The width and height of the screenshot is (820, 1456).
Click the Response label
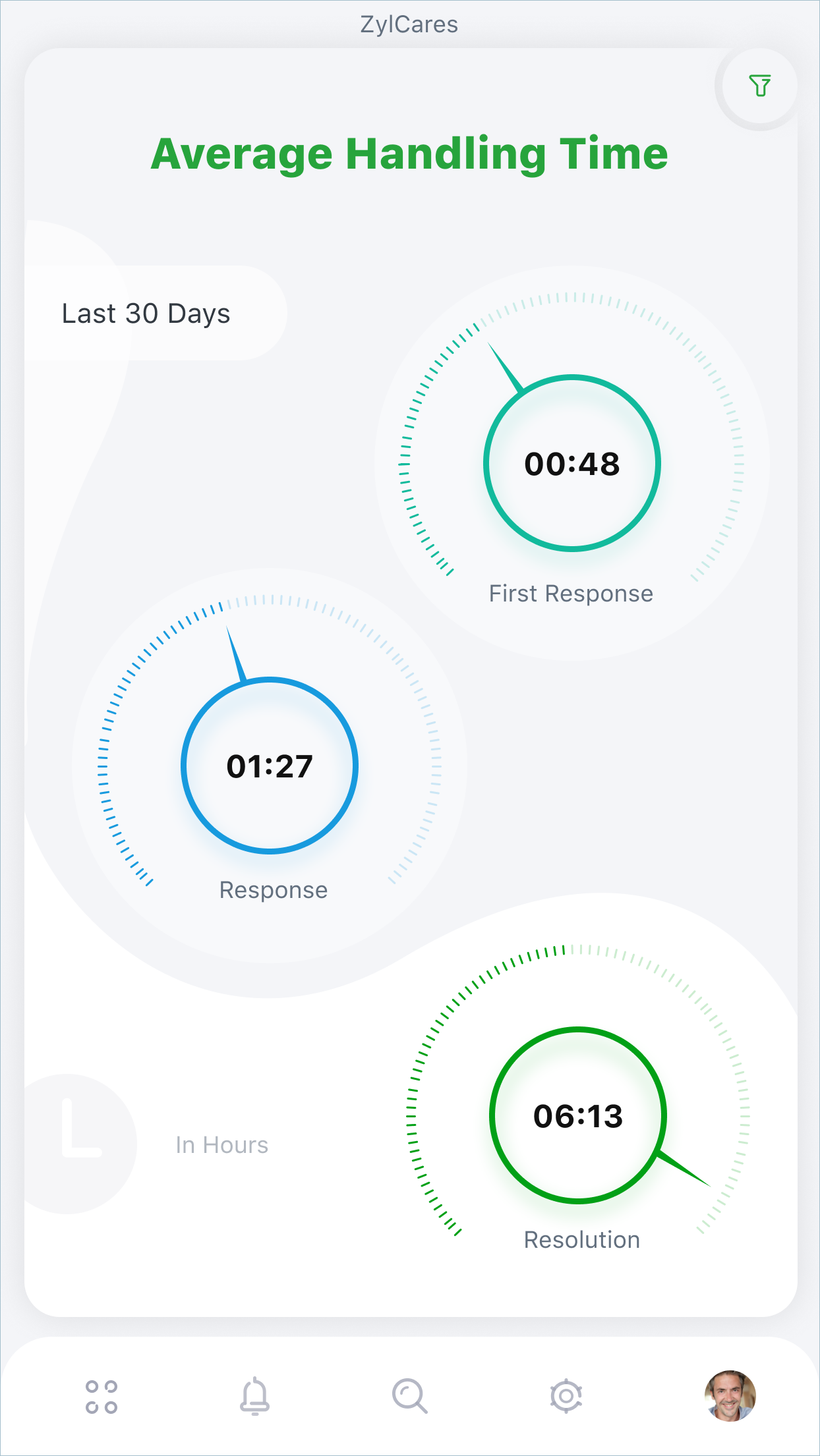point(274,890)
